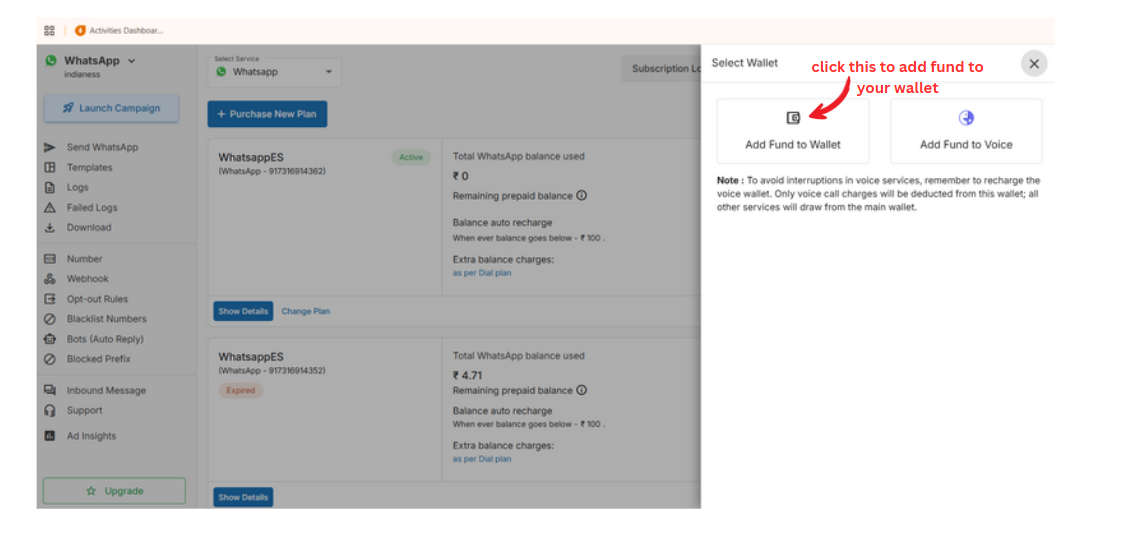Open Send WhatsApp menu item
1121x543 pixels.
point(102,147)
